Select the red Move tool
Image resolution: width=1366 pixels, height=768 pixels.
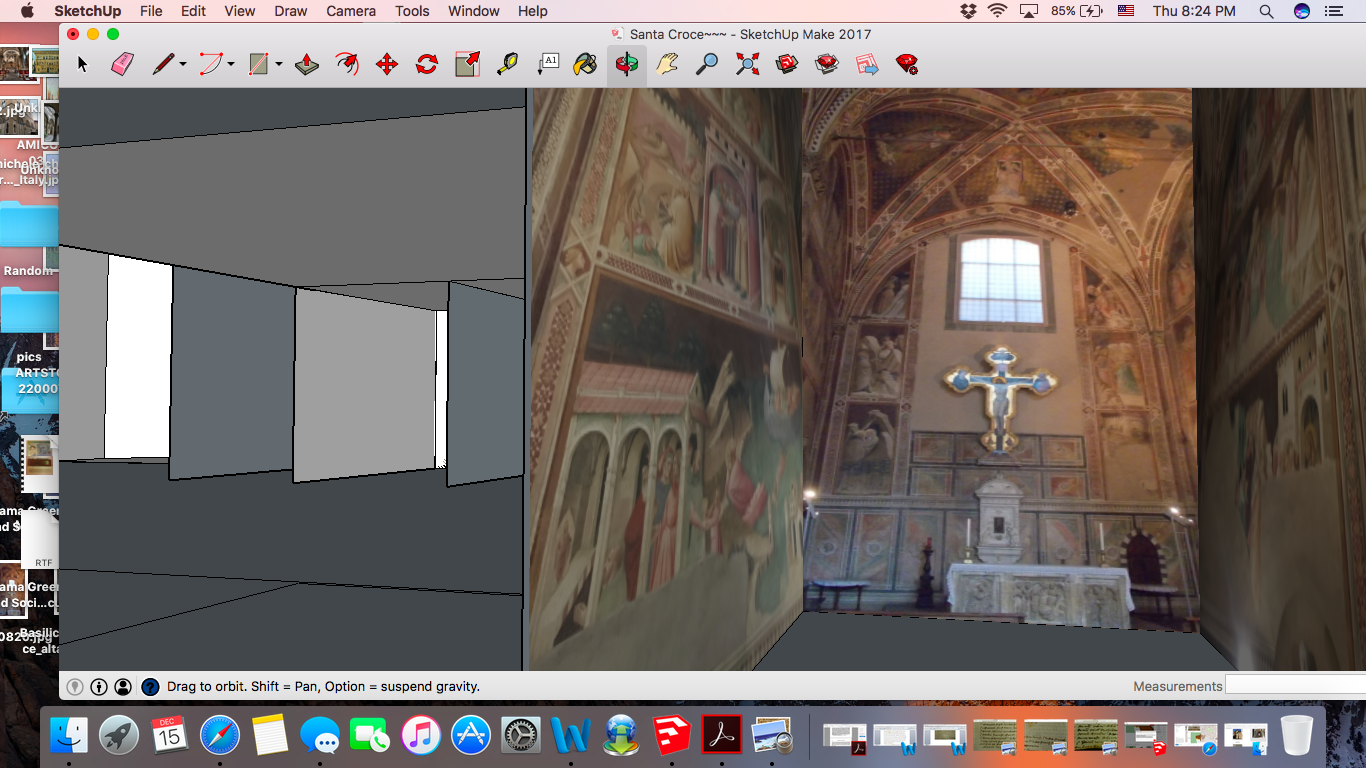387,65
